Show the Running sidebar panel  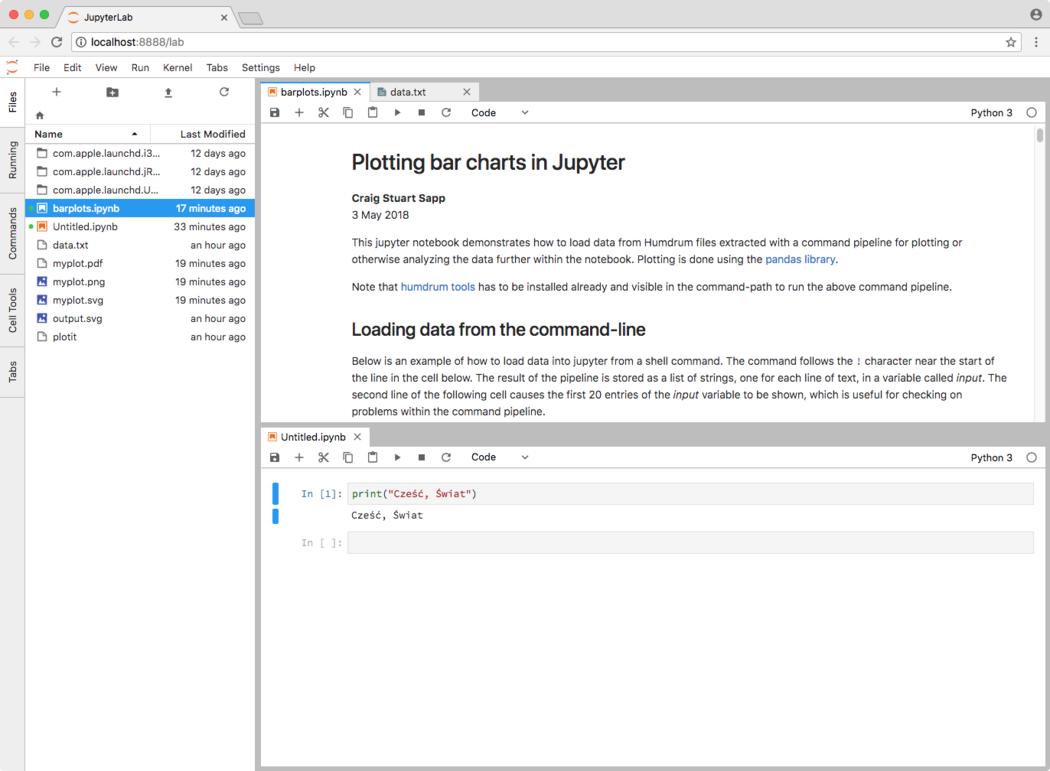12,160
